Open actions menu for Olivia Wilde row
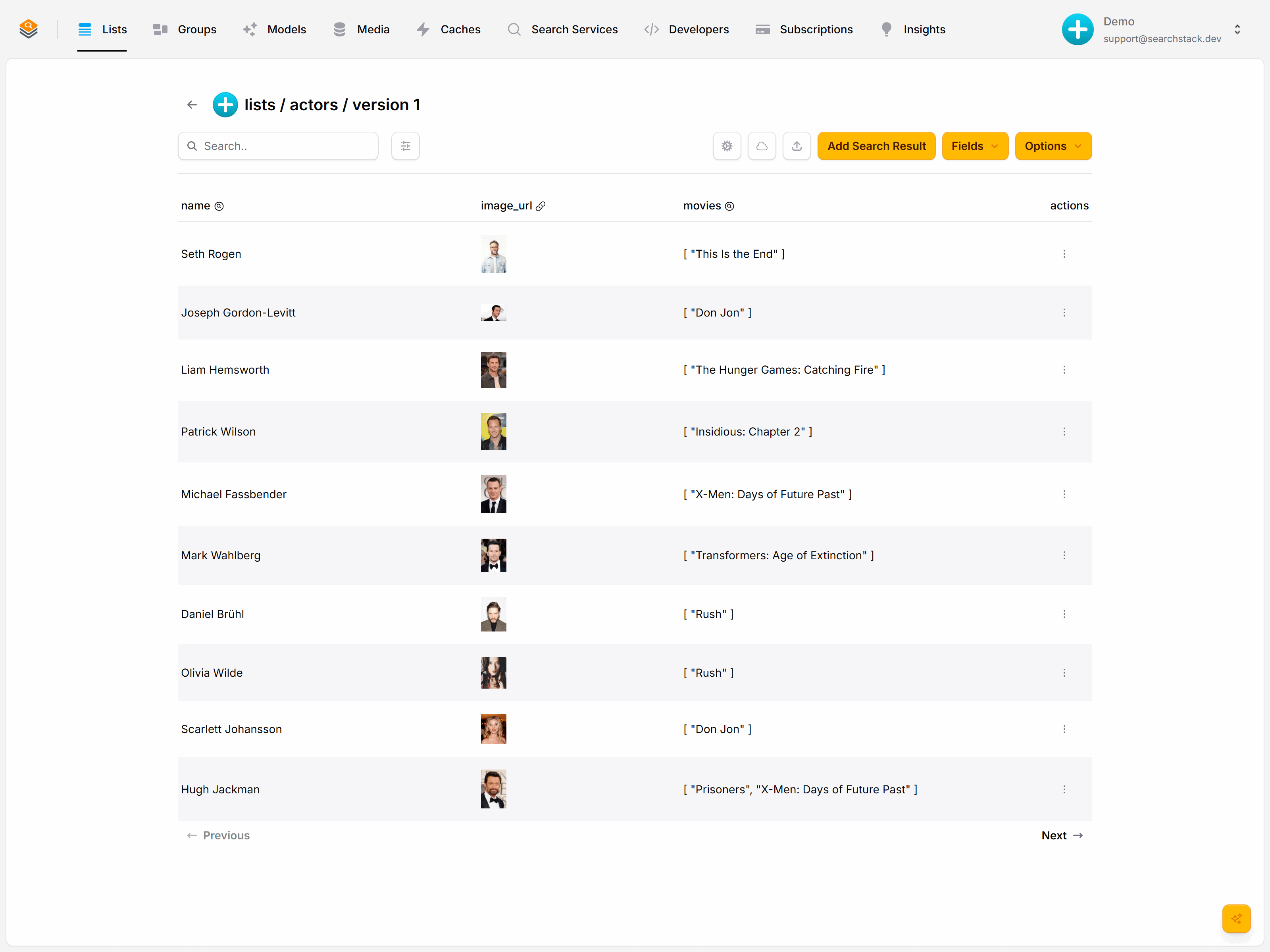This screenshot has width=1270, height=952. point(1064,672)
